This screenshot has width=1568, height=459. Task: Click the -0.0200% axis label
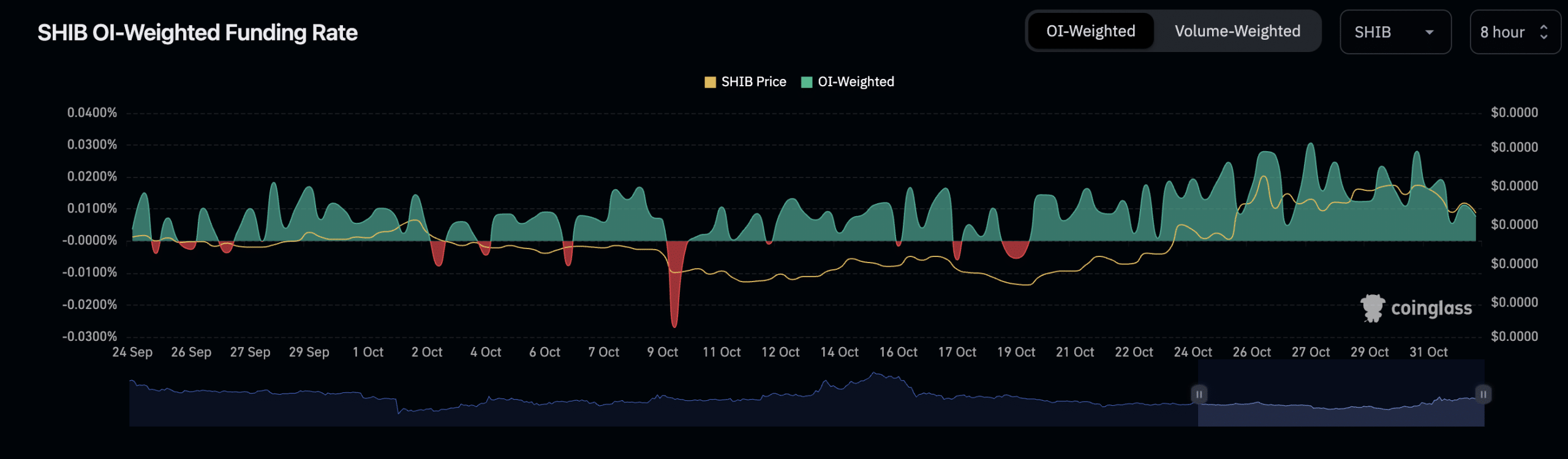pos(89,305)
